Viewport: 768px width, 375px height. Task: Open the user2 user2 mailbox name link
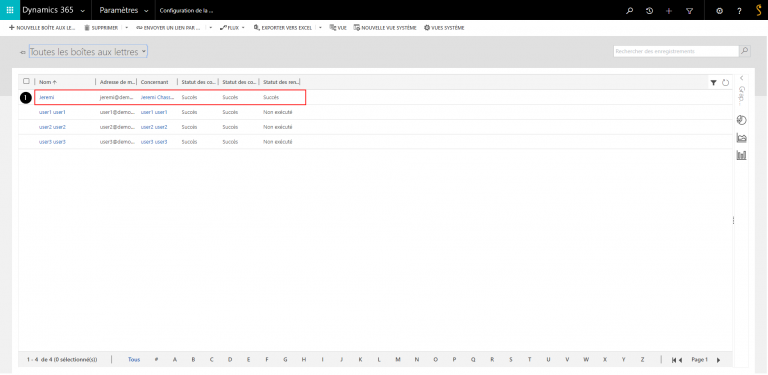[52, 127]
